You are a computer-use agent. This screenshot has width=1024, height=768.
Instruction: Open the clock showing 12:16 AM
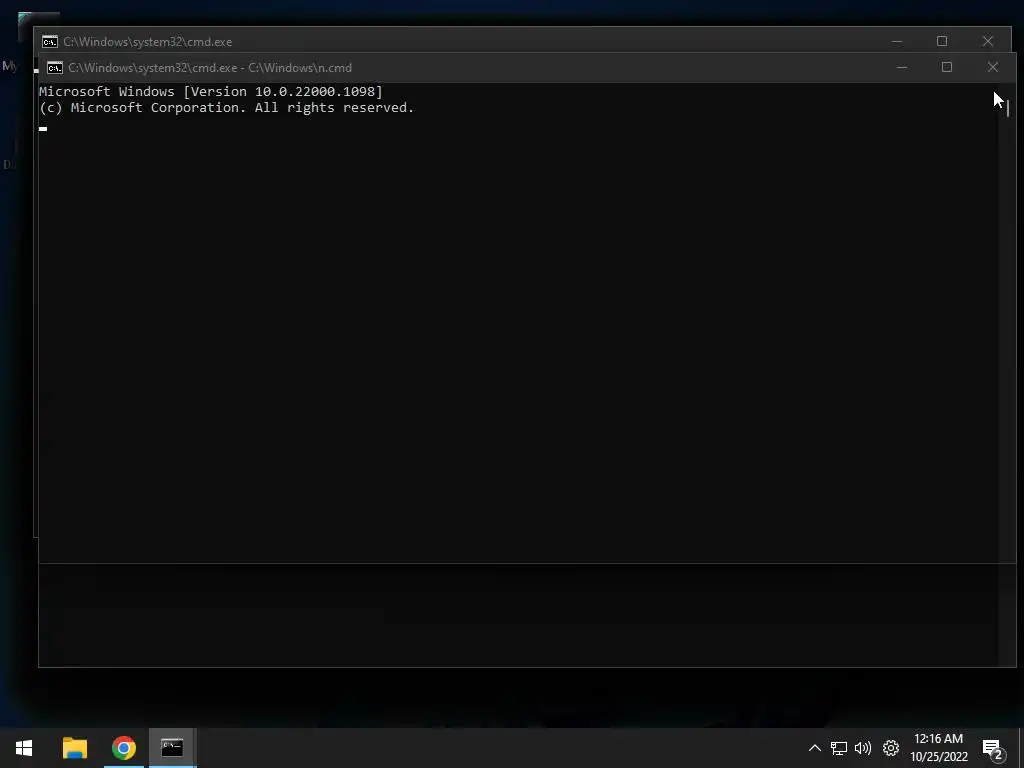click(938, 739)
